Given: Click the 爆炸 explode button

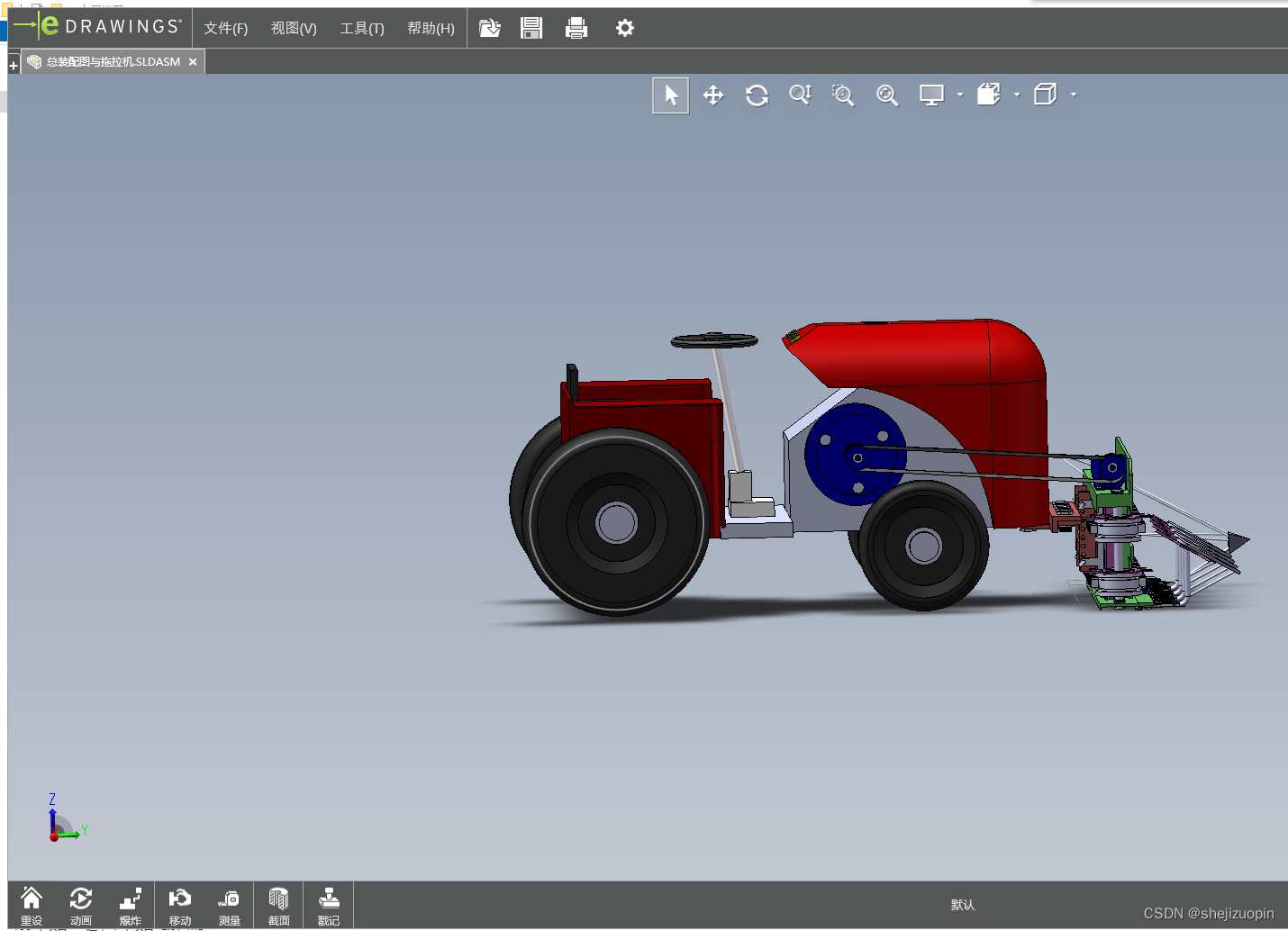Looking at the screenshot, I should (x=131, y=906).
